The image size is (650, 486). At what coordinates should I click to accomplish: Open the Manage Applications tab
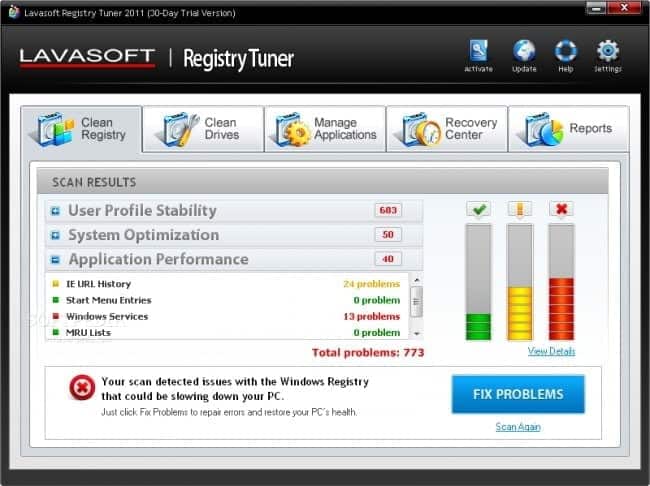(x=325, y=129)
